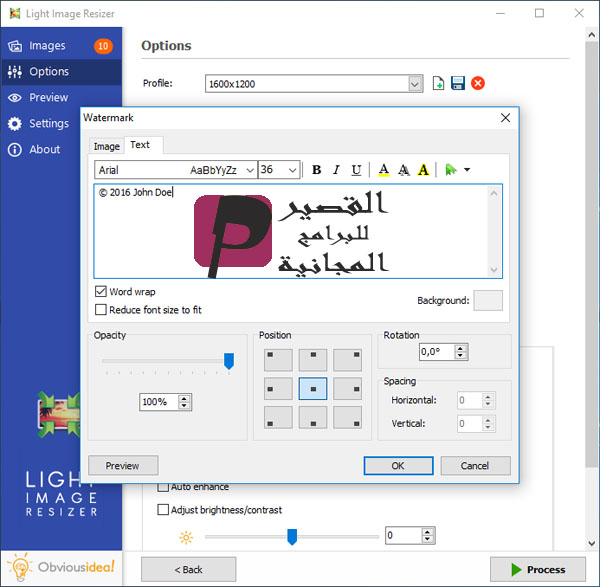Set watermark position to center

coord(313,389)
